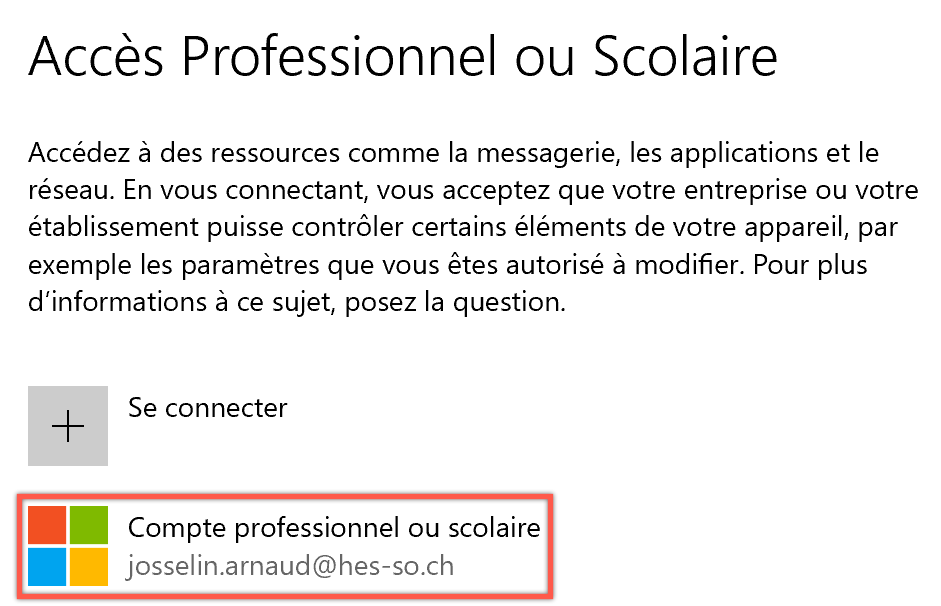Click the Se connecter label

208,408
